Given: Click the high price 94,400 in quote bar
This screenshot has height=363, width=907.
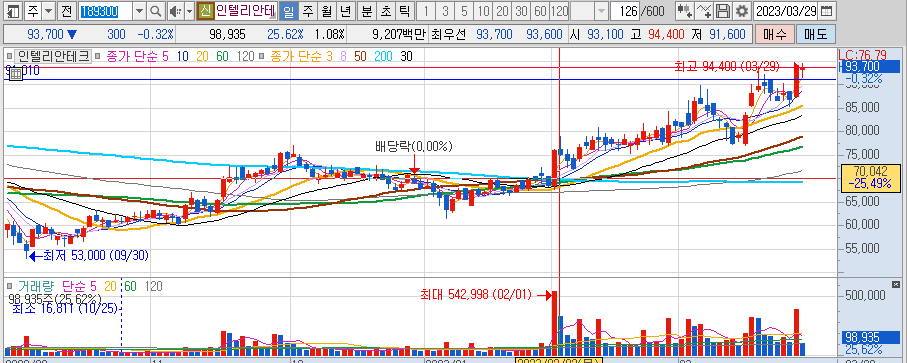Looking at the screenshot, I should click(666, 35).
